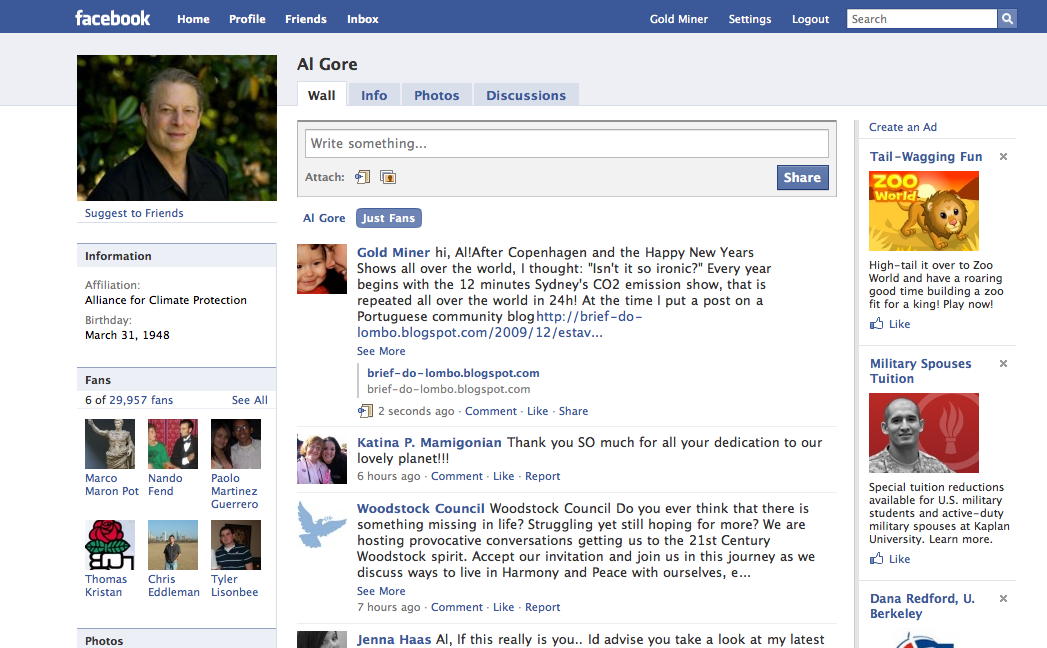Click the facebook logo
This screenshot has height=648, width=1047.
[112, 18]
